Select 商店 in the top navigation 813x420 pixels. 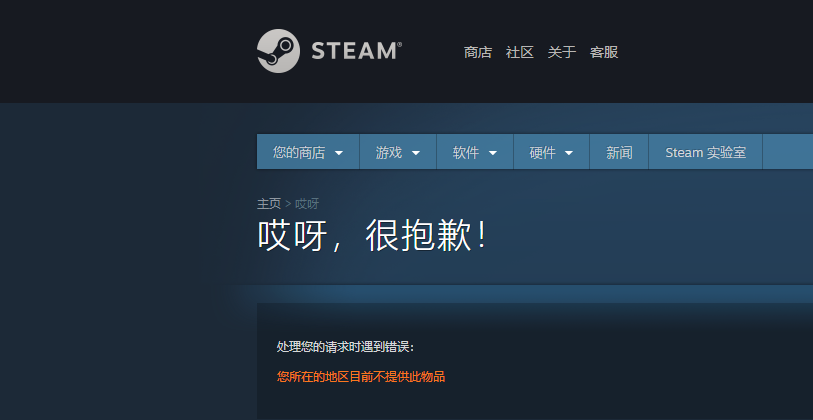click(x=478, y=52)
